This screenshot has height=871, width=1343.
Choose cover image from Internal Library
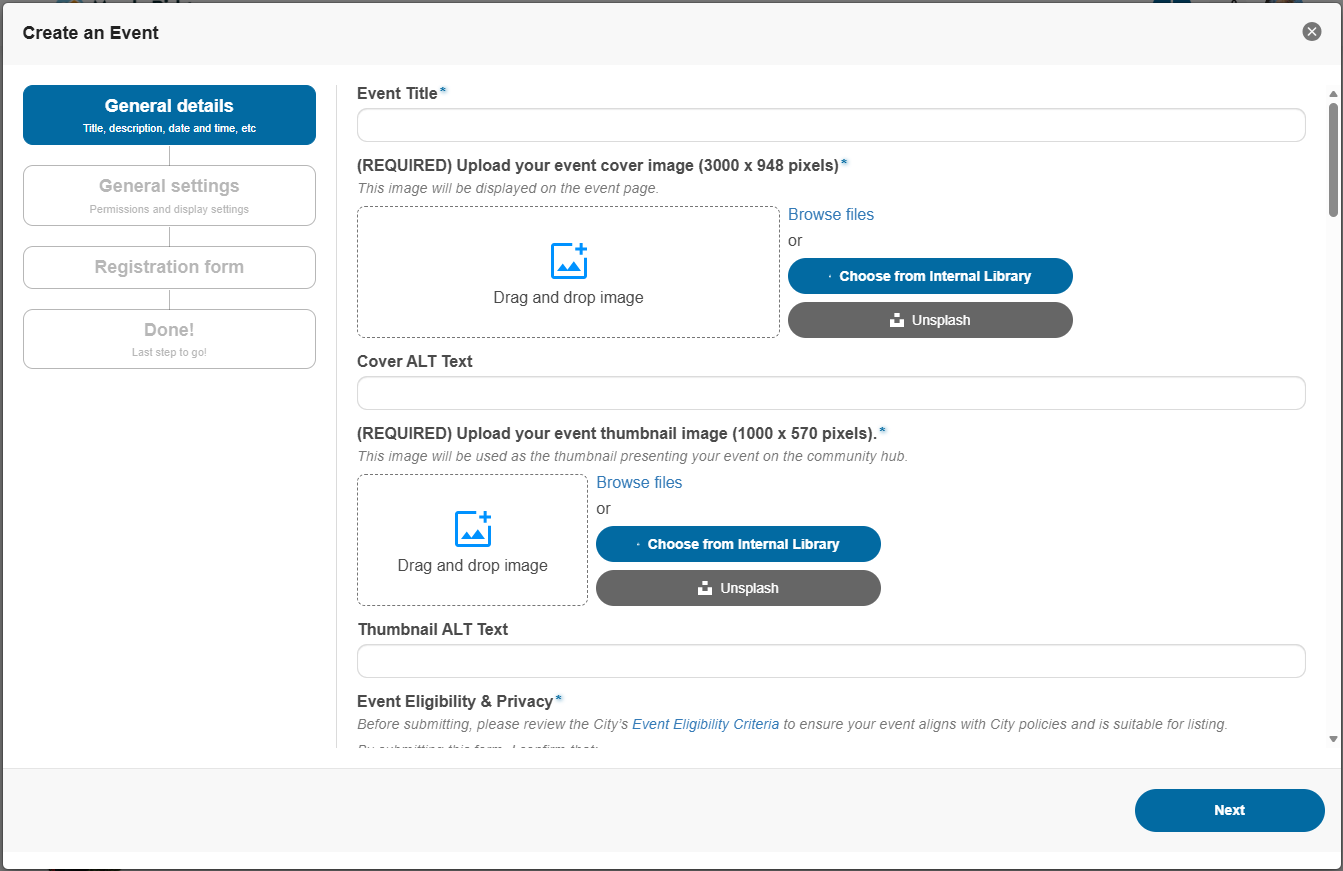[930, 276]
